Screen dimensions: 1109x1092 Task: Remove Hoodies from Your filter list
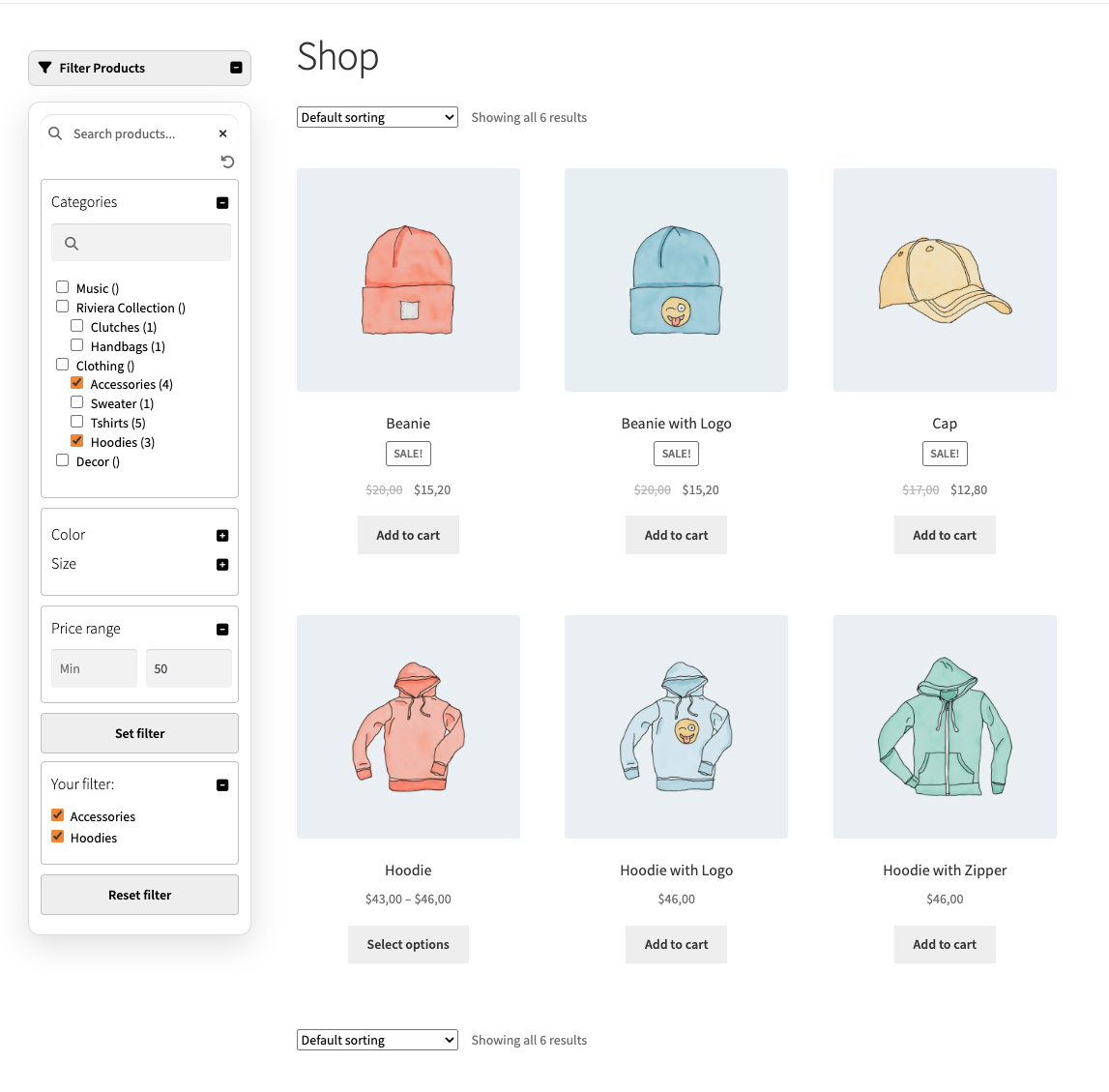point(58,837)
